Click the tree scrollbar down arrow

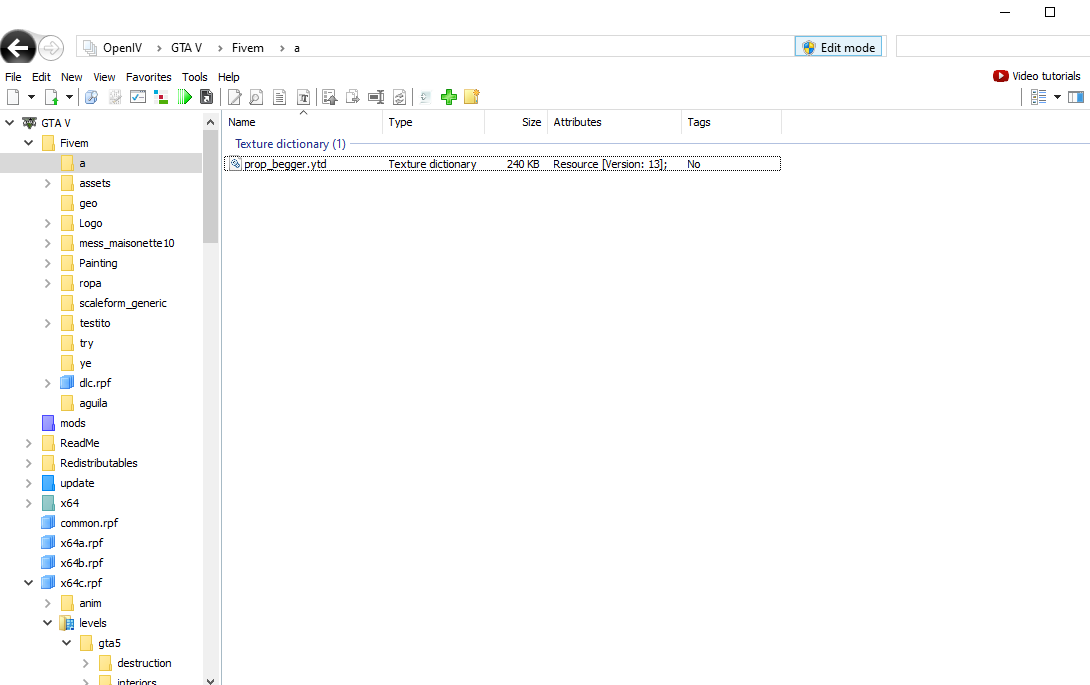click(211, 681)
